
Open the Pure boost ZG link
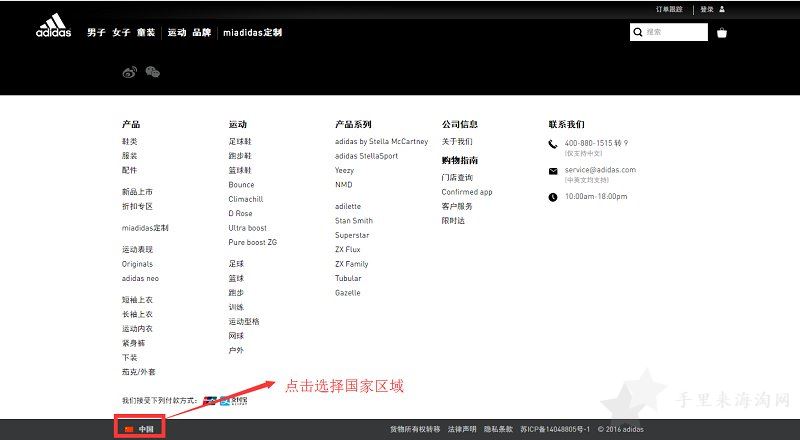(x=253, y=242)
